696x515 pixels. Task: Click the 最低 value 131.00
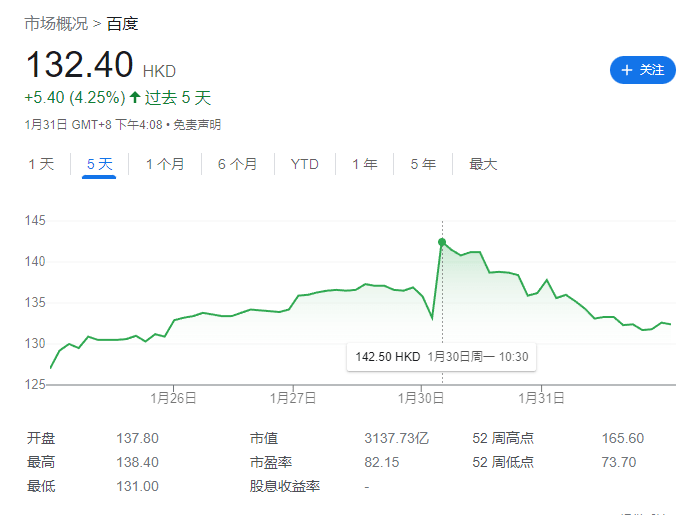(x=137, y=487)
